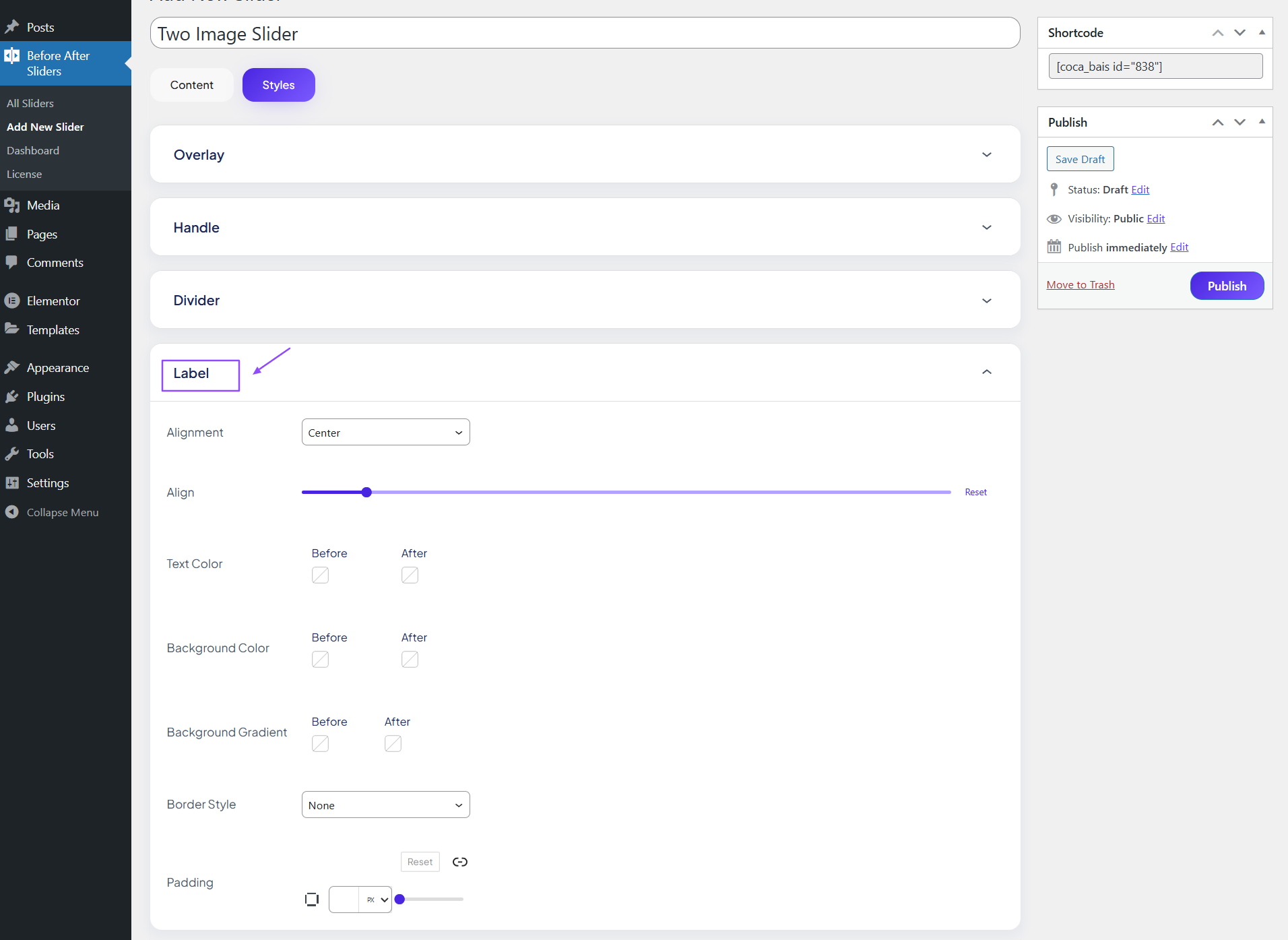Screen dimensions: 1288x940
Task: Open Add New Slider submenu item
Action: click(x=45, y=127)
